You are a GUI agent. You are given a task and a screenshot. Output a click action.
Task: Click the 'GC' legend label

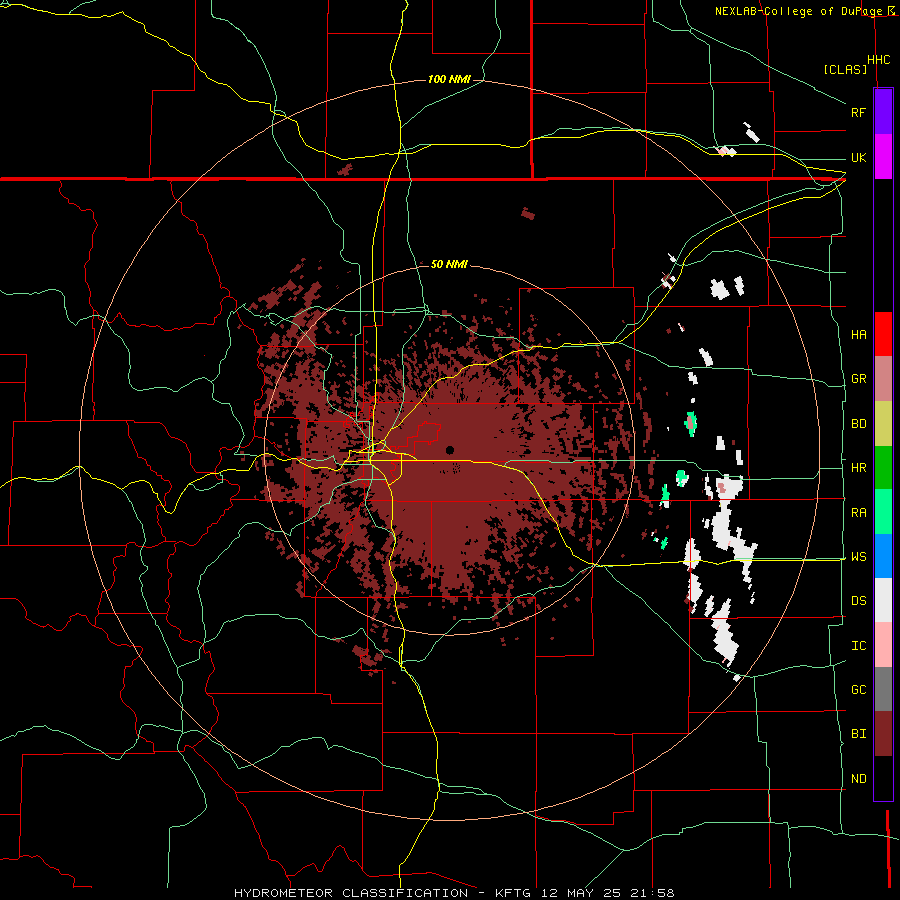pyautogui.click(x=858, y=690)
